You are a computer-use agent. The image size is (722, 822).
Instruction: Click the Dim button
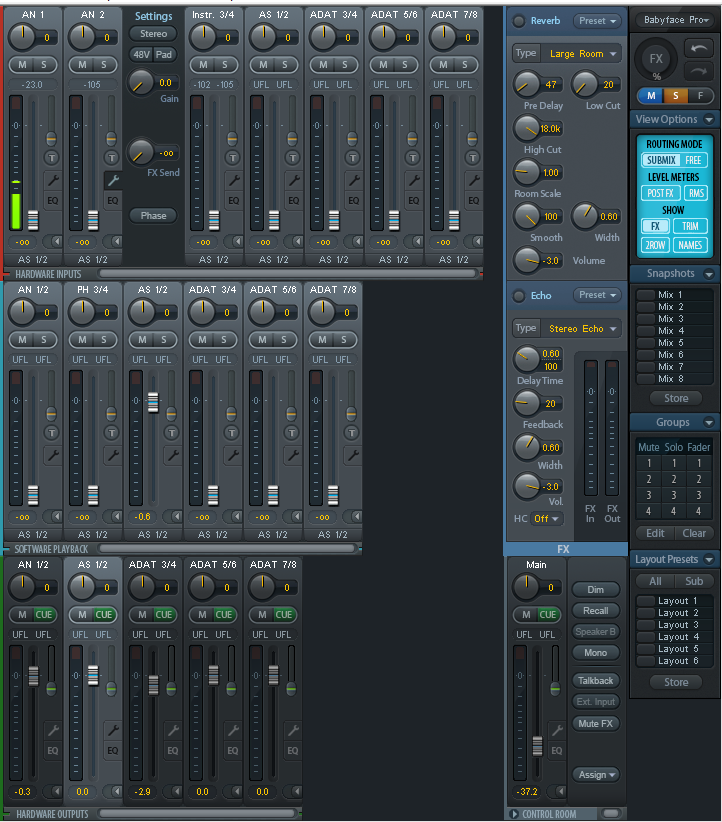596,590
